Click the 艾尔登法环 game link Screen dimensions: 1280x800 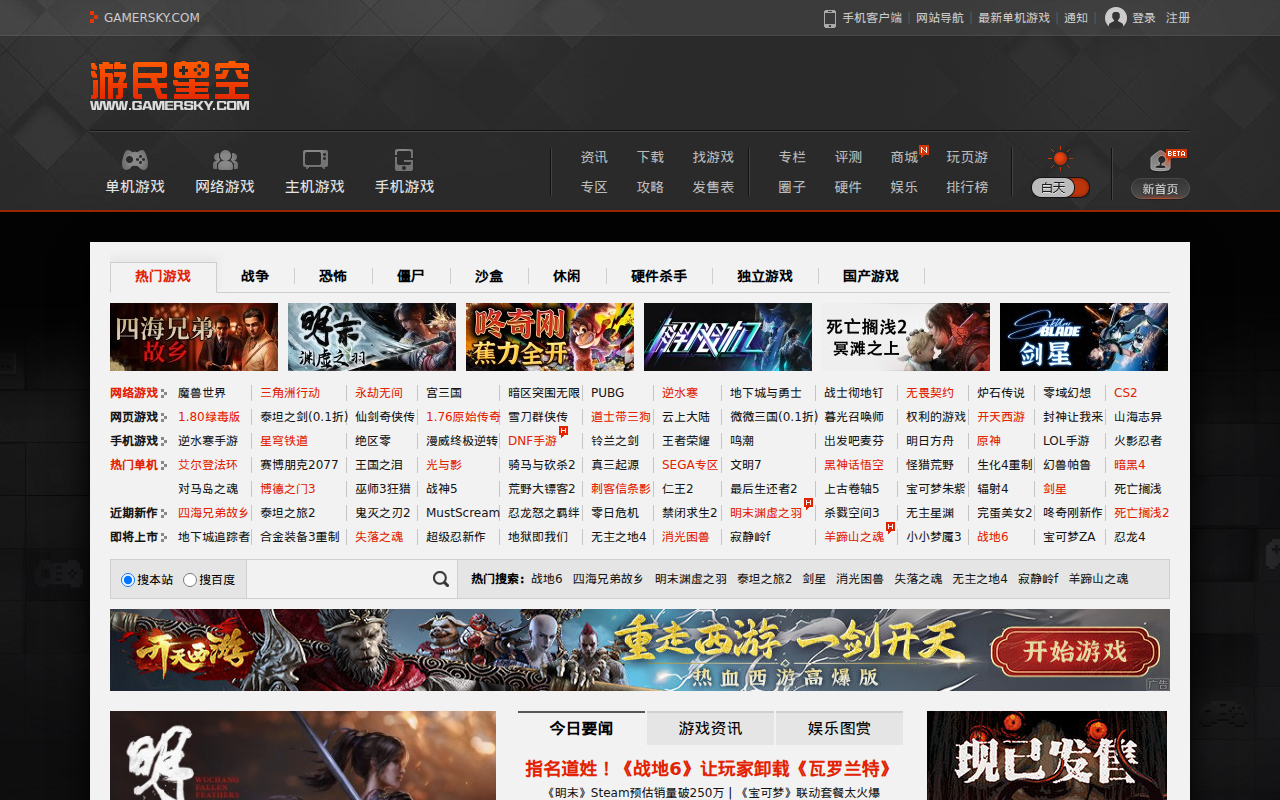pos(208,465)
